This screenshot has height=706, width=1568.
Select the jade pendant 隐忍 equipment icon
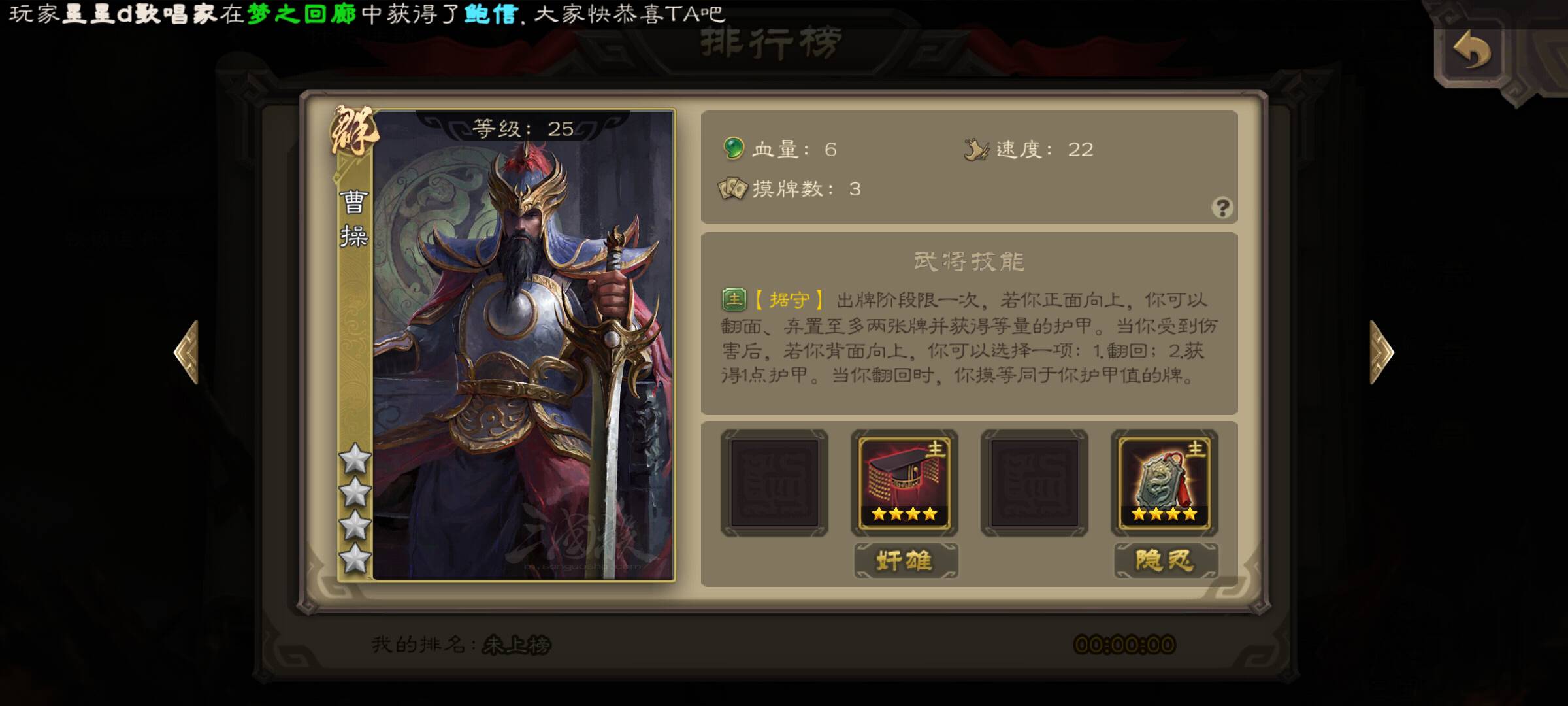(x=1164, y=483)
